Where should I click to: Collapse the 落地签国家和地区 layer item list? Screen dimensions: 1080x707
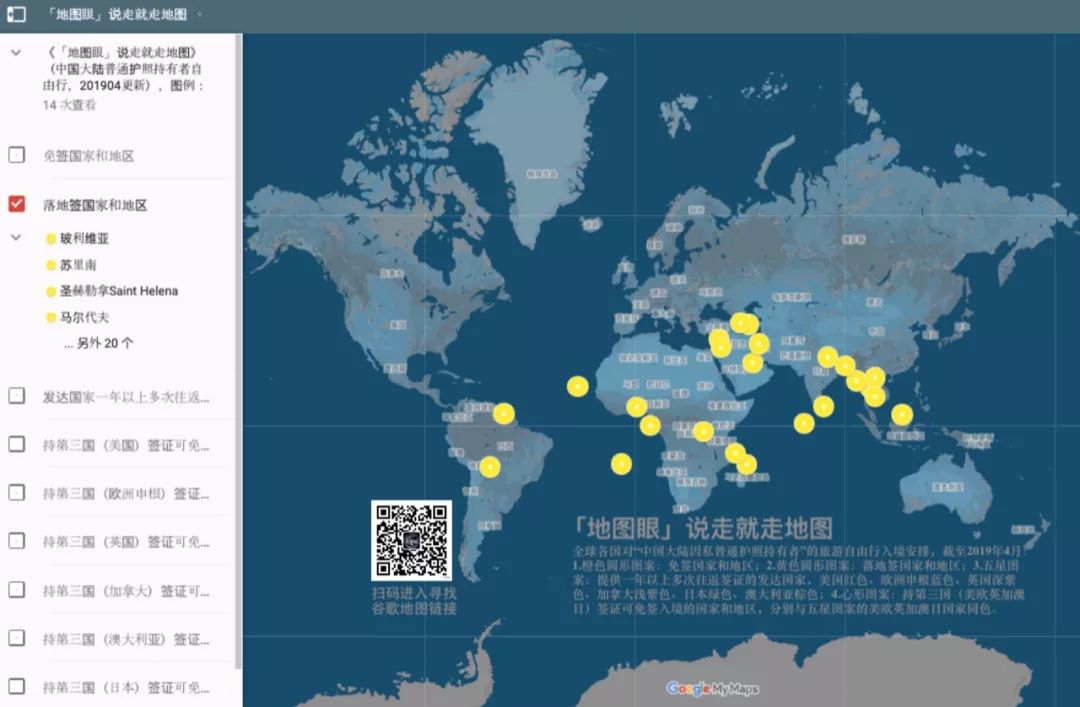(x=16, y=238)
